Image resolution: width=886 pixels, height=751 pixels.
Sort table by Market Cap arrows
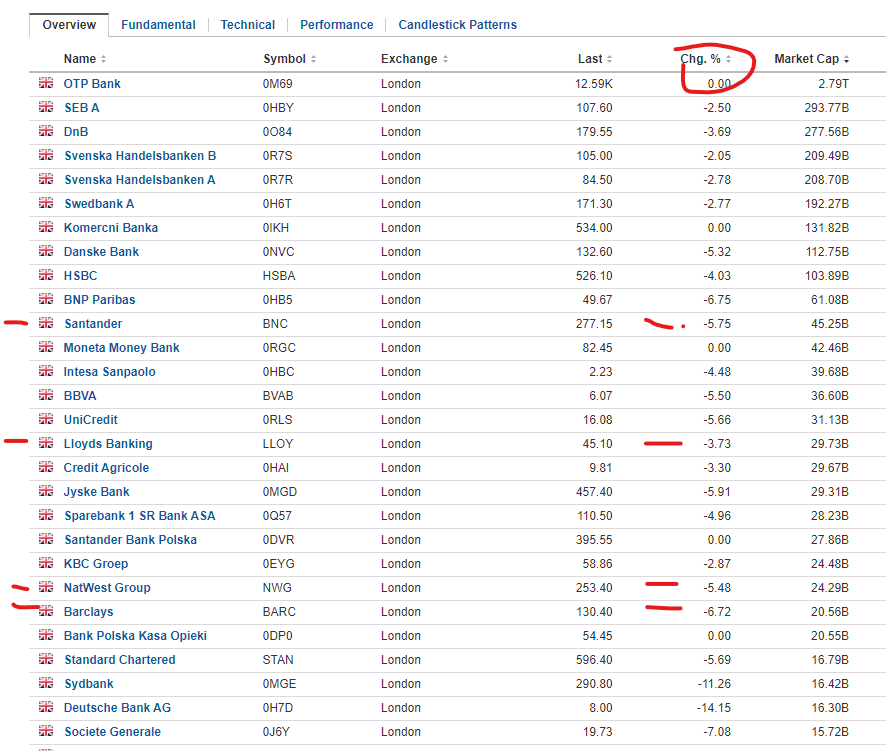pos(846,59)
